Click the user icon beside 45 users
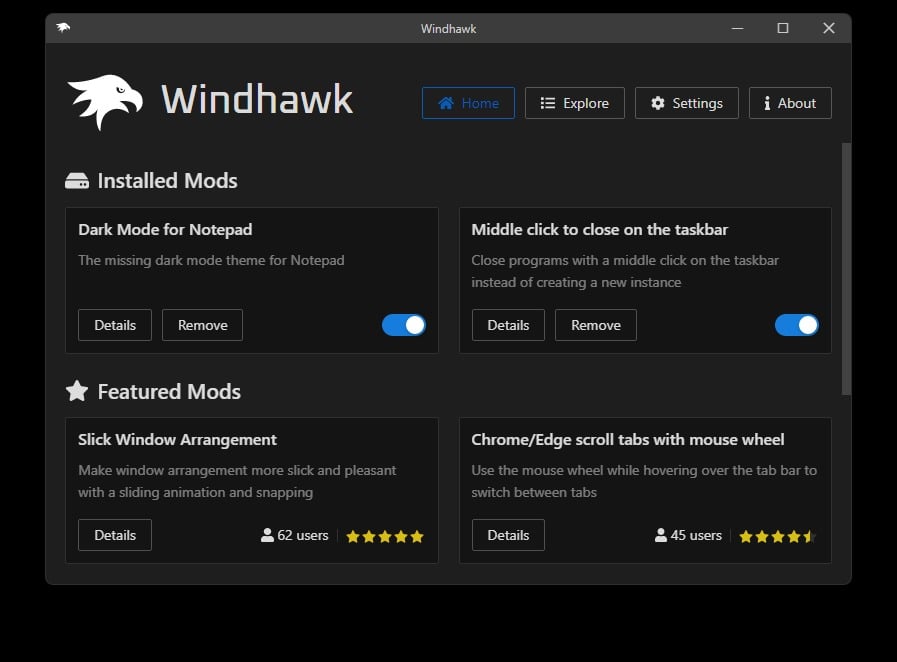Viewport: 897px width, 662px height. pos(660,536)
